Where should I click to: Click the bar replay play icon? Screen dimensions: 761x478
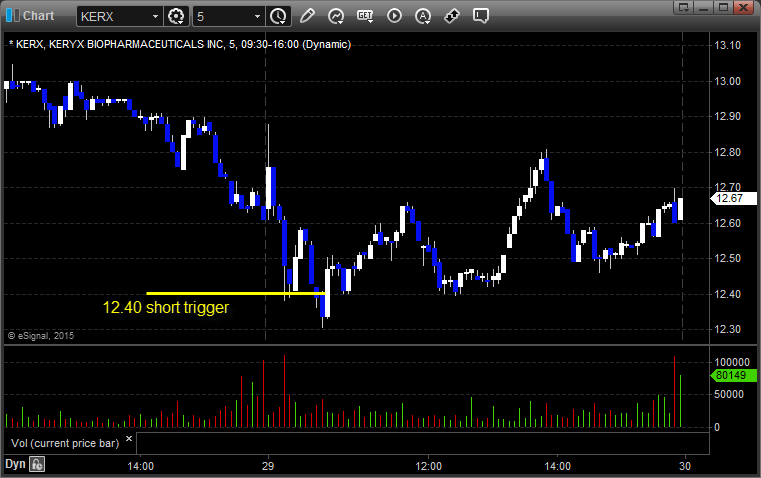(394, 16)
